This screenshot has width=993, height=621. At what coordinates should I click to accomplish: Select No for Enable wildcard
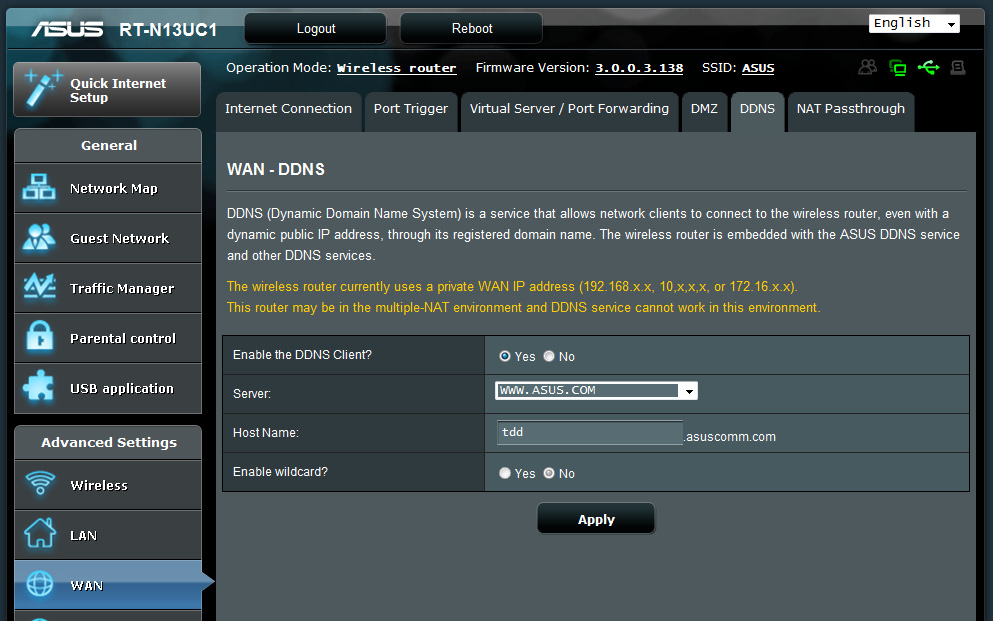549,473
